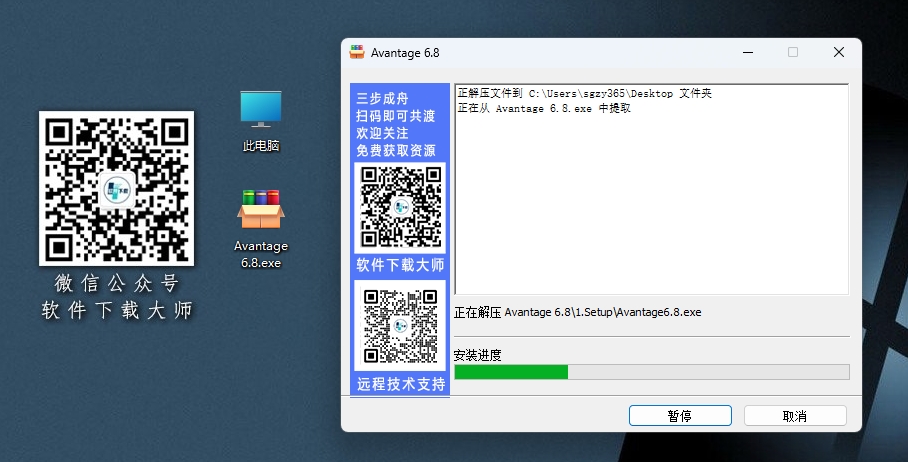Click the green installation progress bar
This screenshot has height=462, width=908.
(651, 372)
